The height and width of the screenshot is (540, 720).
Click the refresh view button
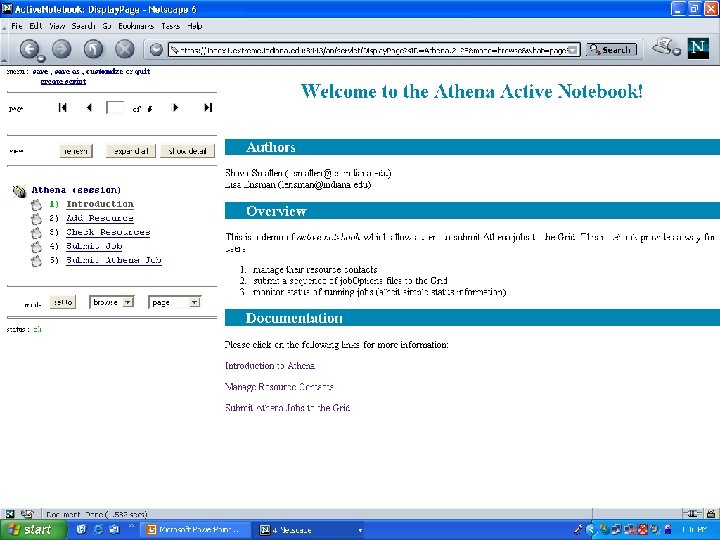click(76, 151)
